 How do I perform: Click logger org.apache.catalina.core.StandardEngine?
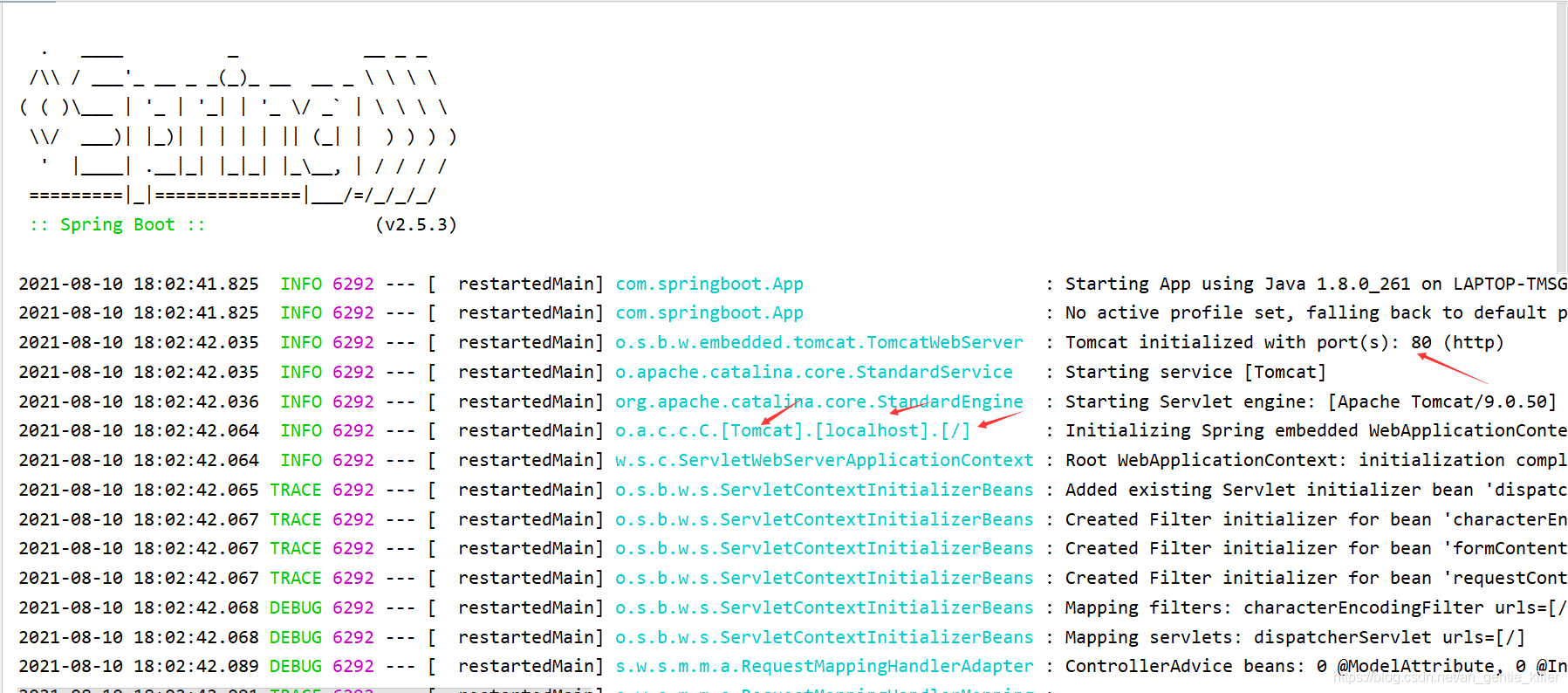pyautogui.click(x=818, y=401)
